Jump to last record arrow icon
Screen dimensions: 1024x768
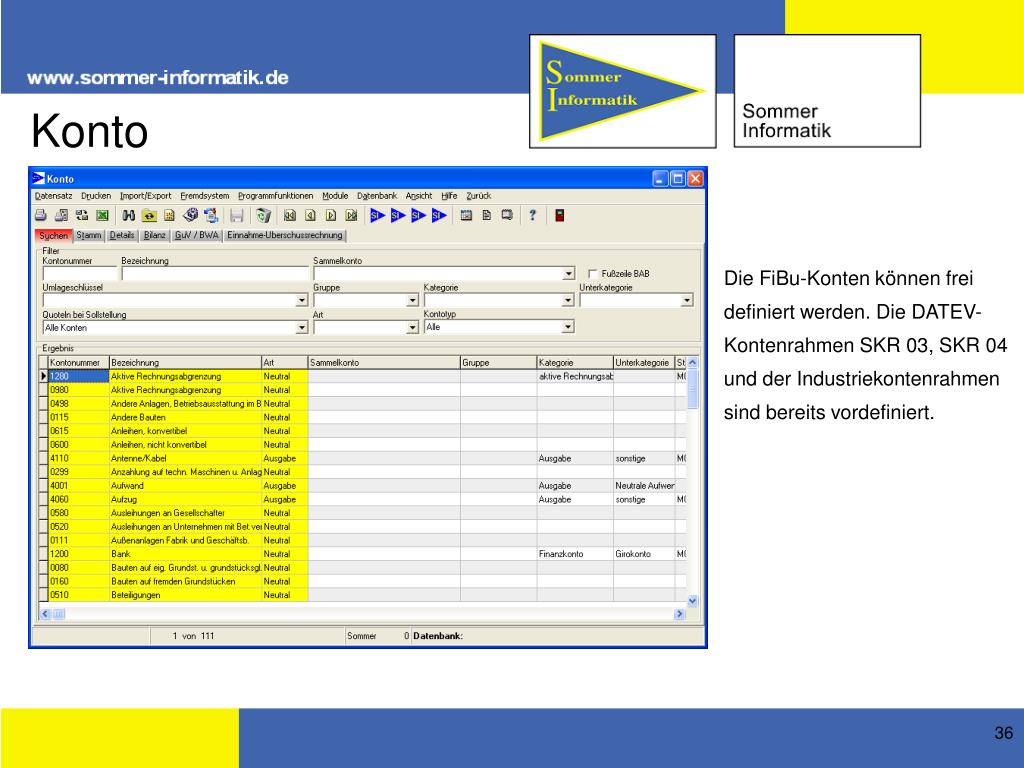point(351,216)
